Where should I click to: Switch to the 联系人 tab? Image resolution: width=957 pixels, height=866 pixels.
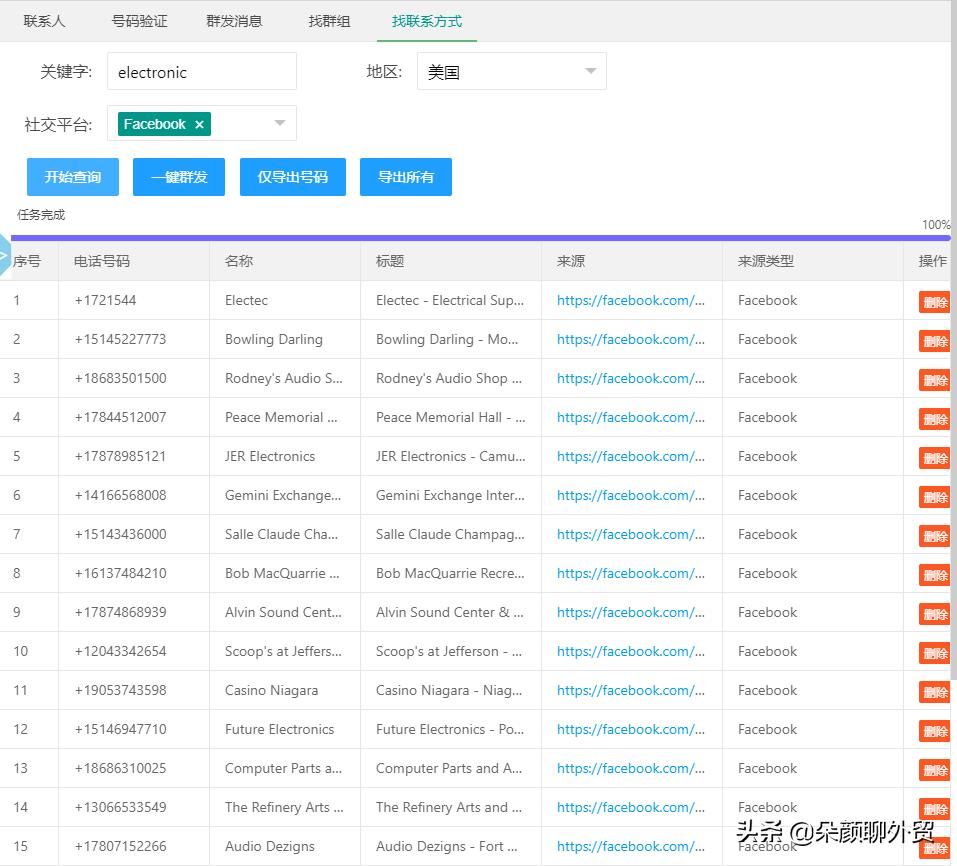tap(44, 21)
